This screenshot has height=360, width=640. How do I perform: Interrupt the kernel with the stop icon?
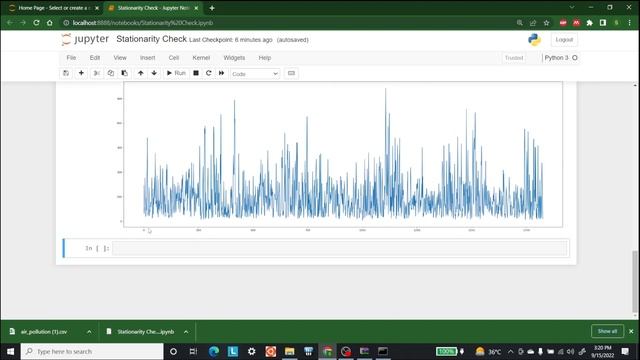(x=196, y=73)
